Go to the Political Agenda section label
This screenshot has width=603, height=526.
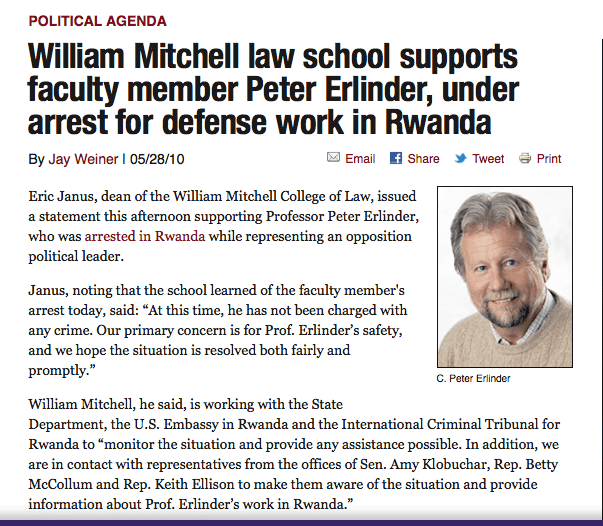coord(97,21)
